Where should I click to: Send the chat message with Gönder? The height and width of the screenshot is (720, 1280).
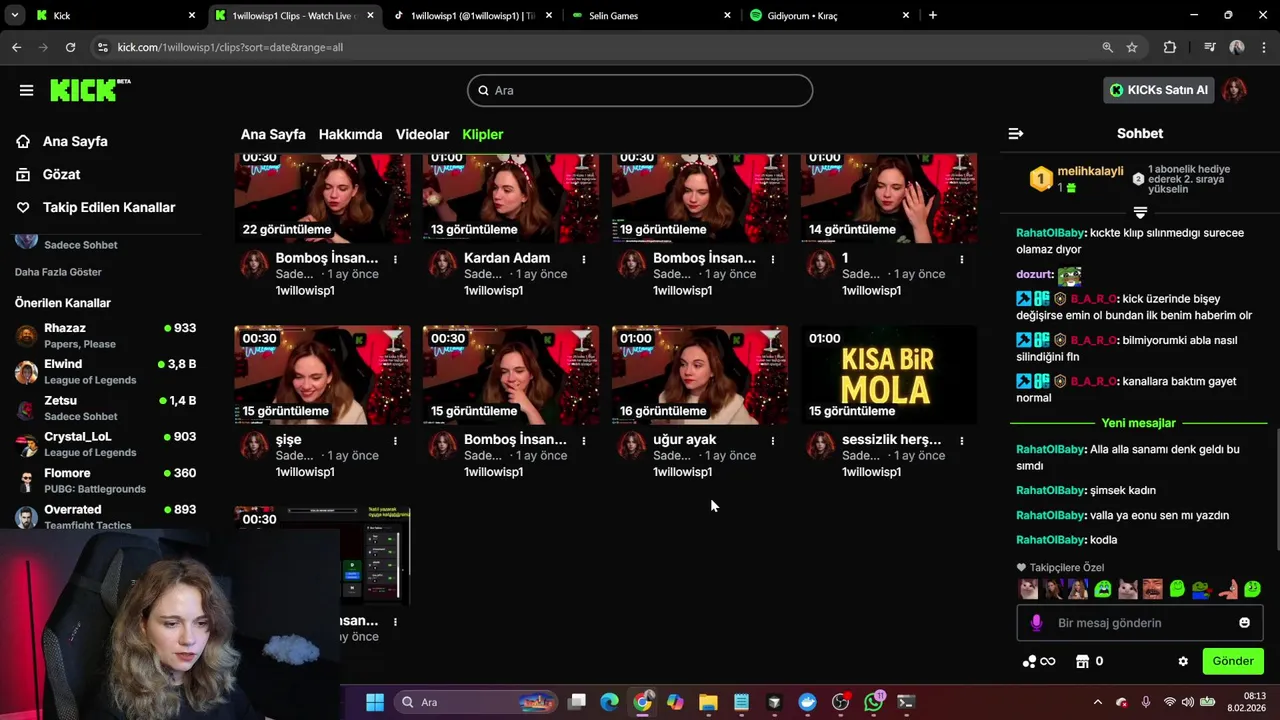1233,661
